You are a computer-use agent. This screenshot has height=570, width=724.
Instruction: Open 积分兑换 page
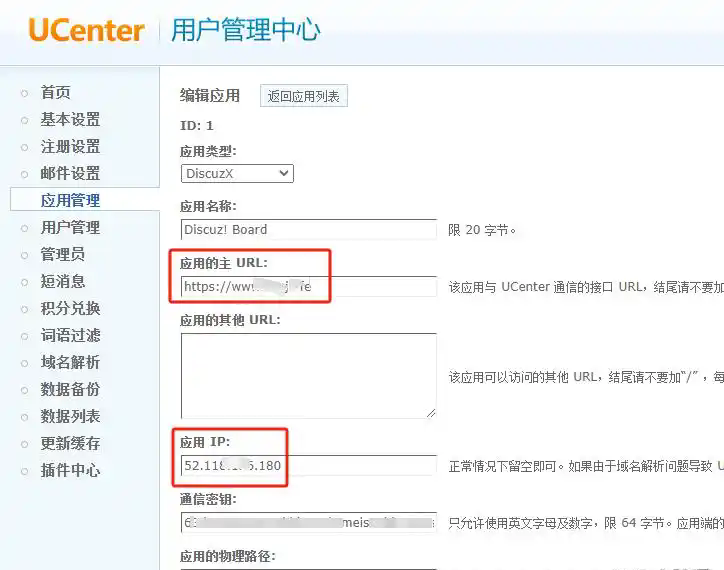pyautogui.click(x=70, y=309)
